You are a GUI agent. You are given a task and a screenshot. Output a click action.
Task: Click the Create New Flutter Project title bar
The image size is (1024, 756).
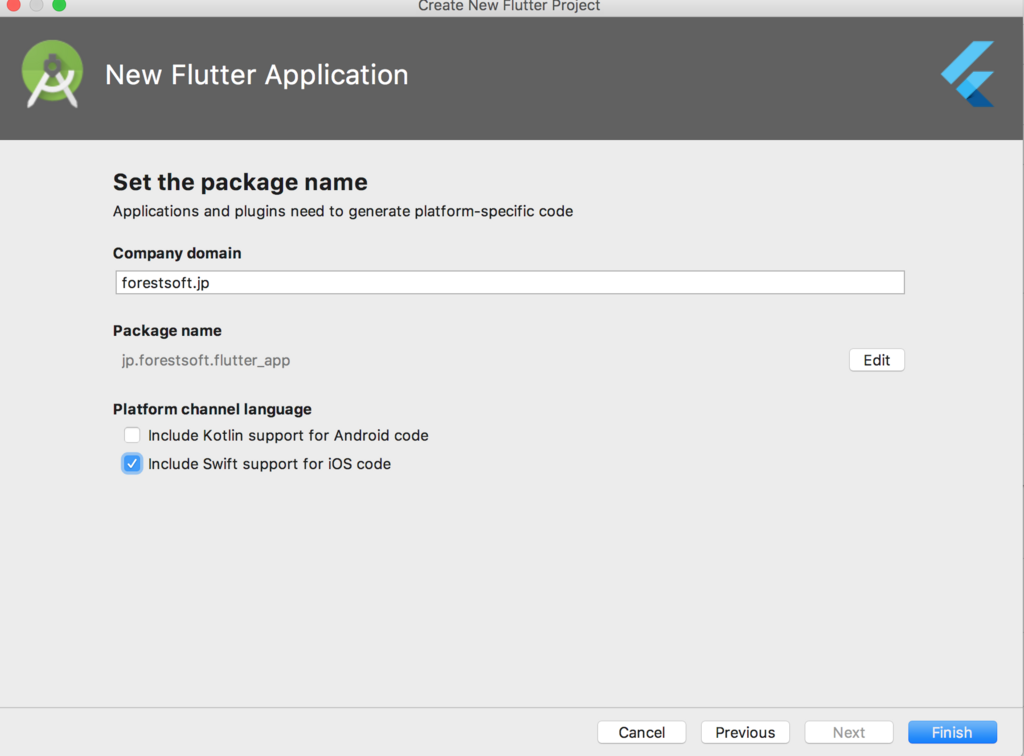[x=509, y=6]
